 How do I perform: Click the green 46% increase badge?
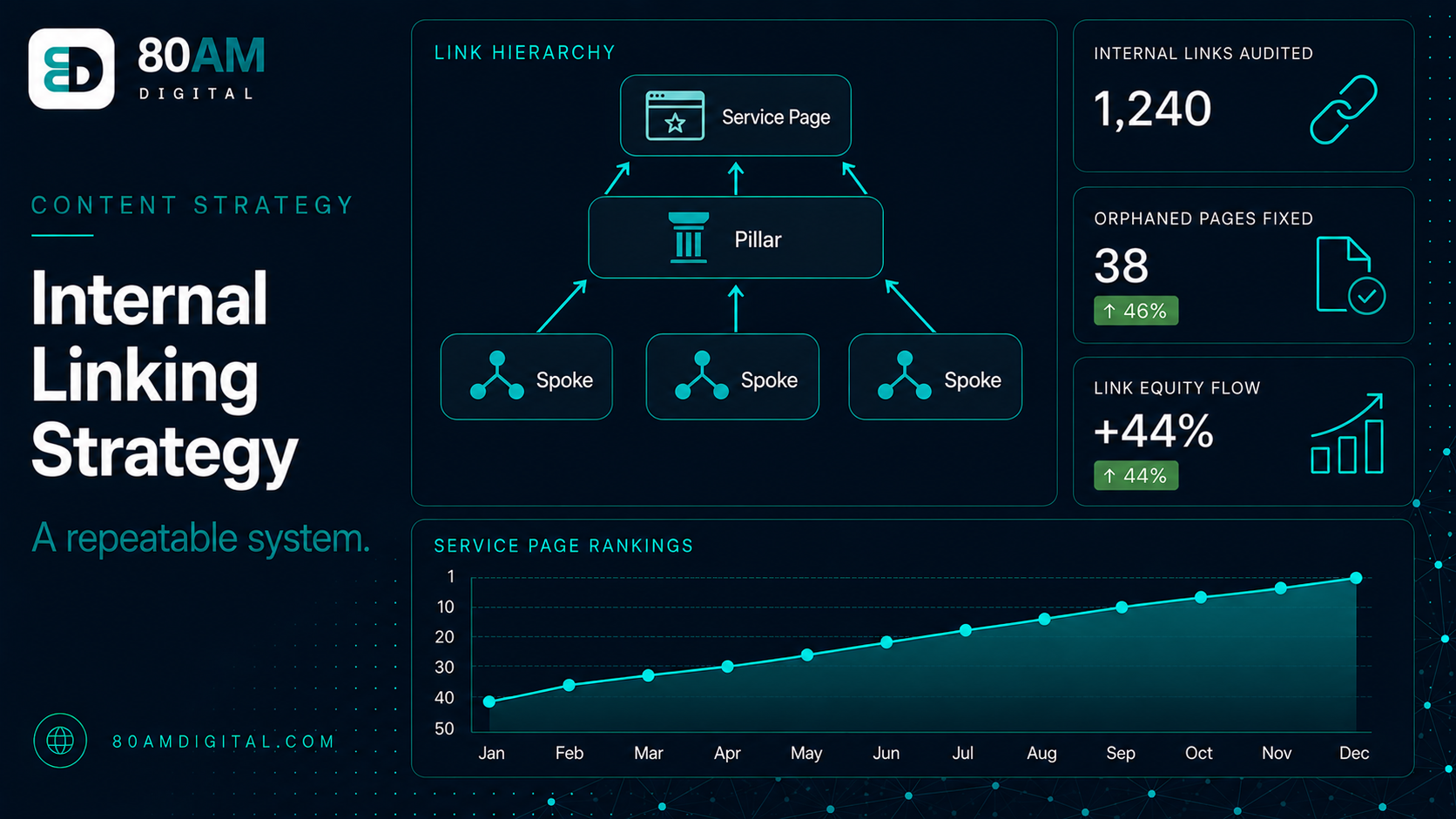(1136, 311)
